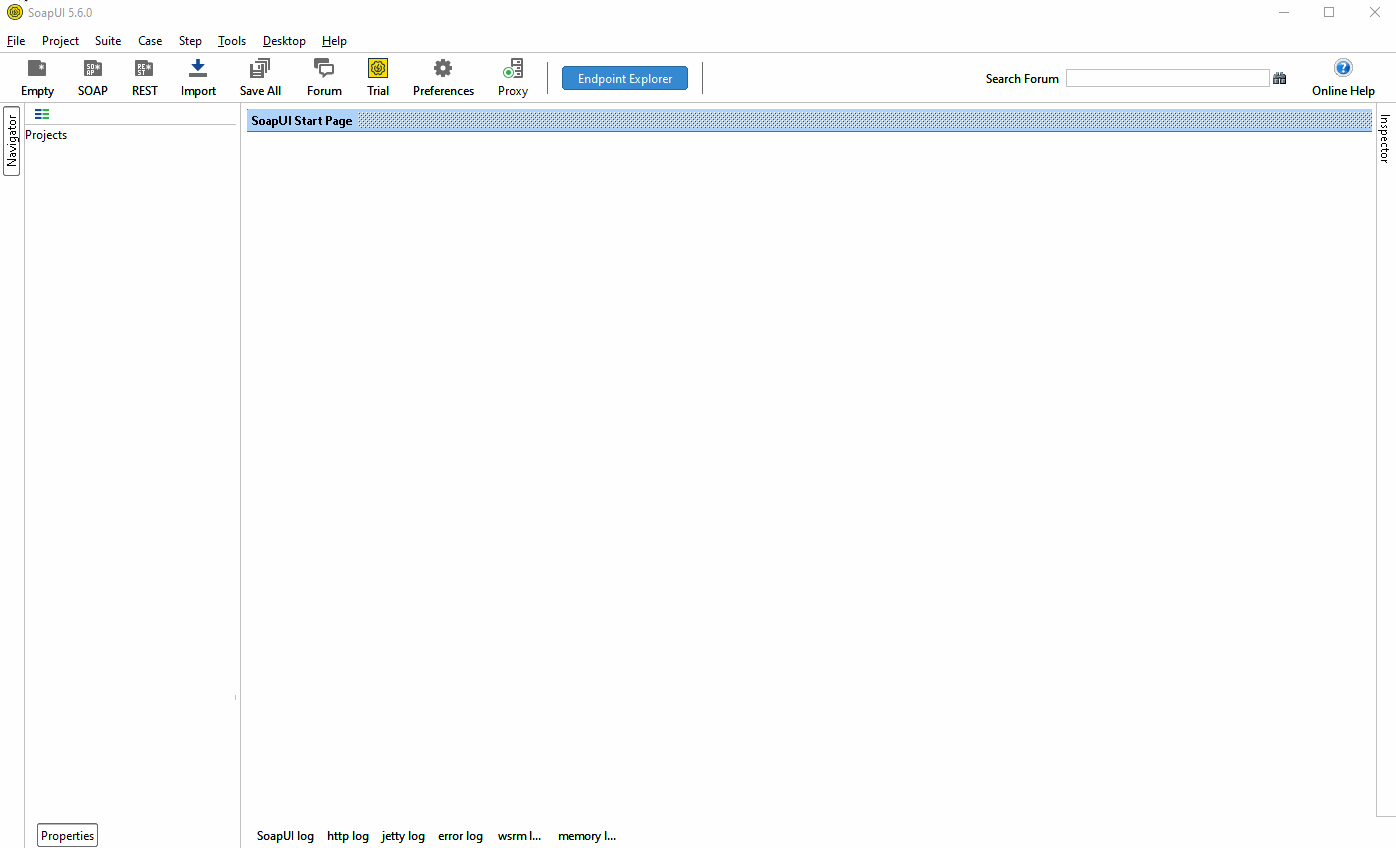This screenshot has height=848, width=1396.
Task: Open the Inspector side tab
Action: (1385, 138)
